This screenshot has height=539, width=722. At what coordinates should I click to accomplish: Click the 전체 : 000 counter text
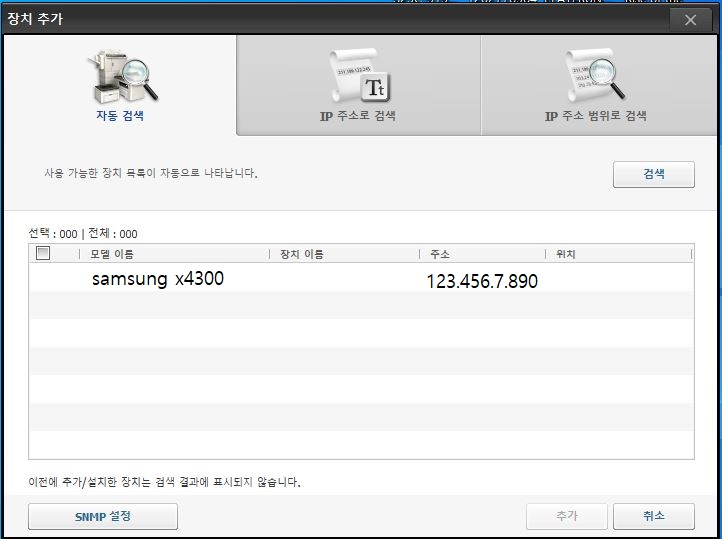tap(113, 233)
